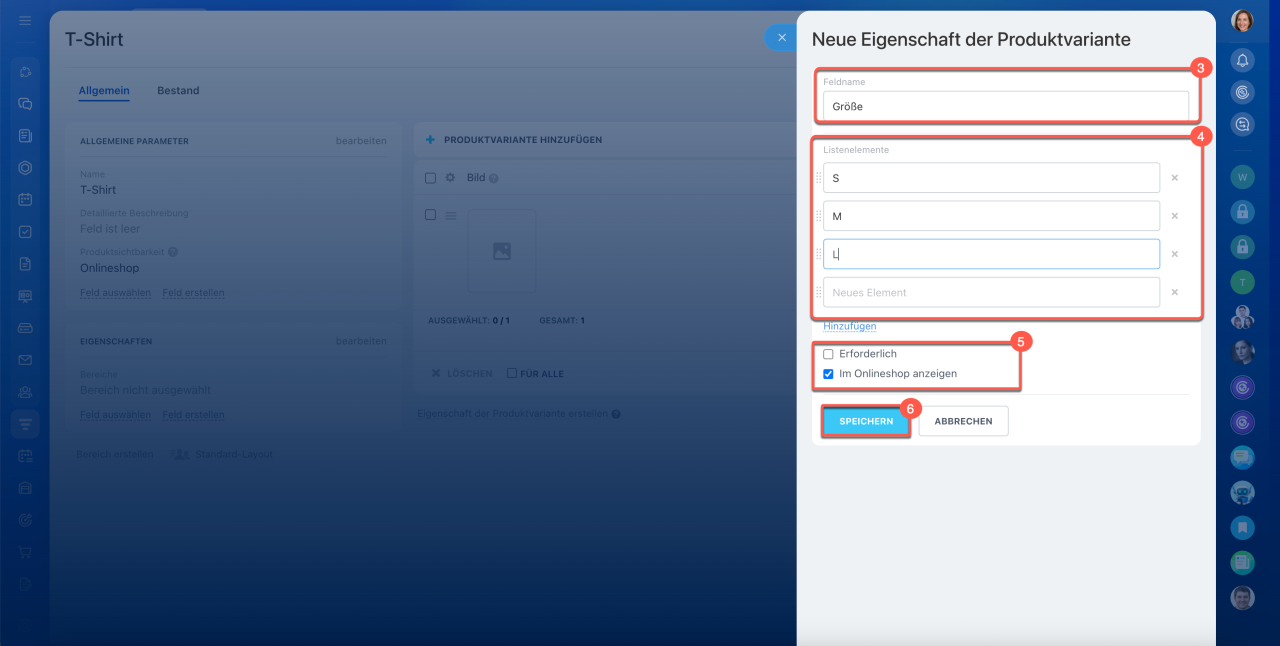Switch to the Bestand tab
Viewport: 1280px width, 646px height.
pyautogui.click(x=178, y=91)
